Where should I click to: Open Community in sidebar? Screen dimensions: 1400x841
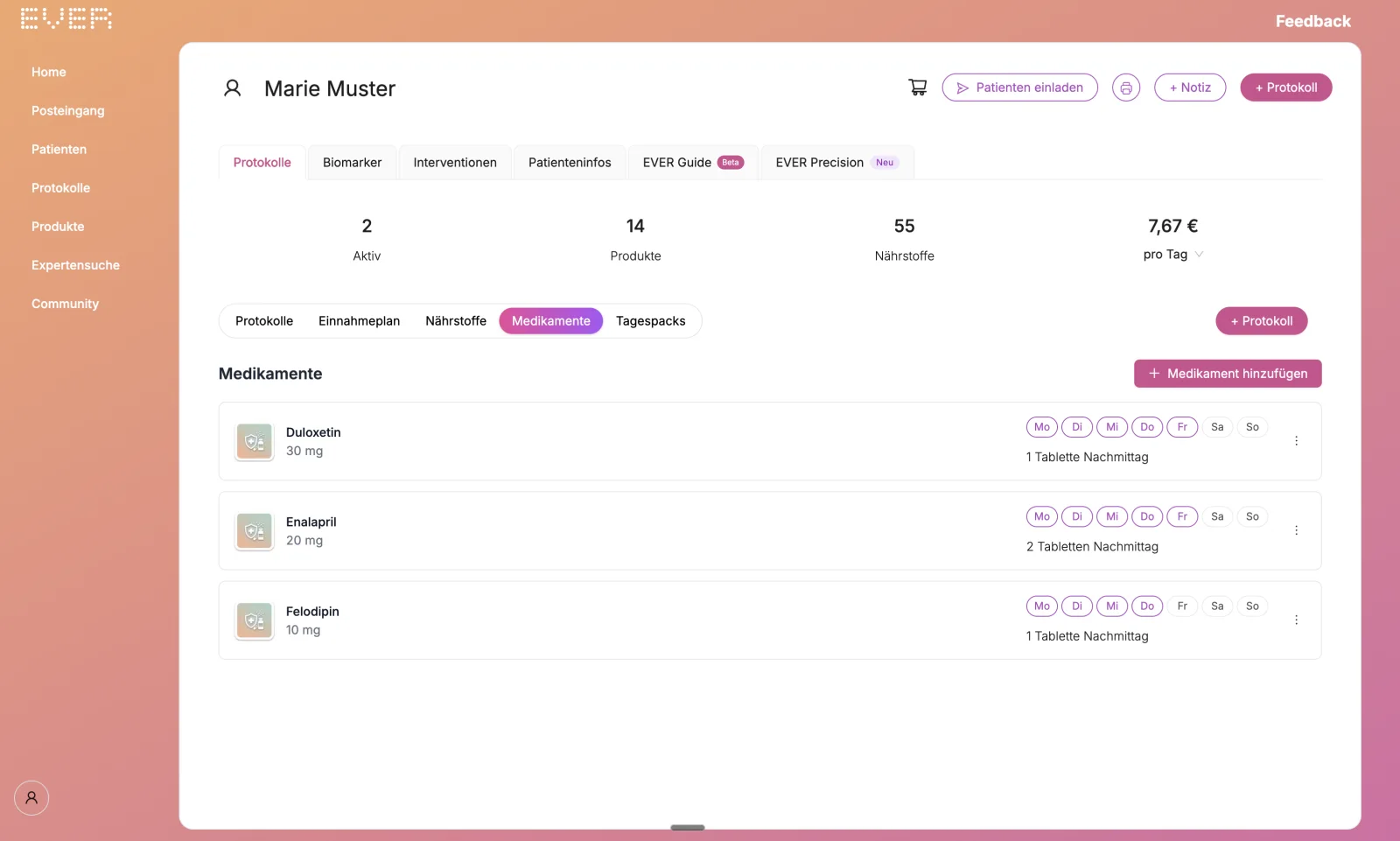tap(65, 303)
